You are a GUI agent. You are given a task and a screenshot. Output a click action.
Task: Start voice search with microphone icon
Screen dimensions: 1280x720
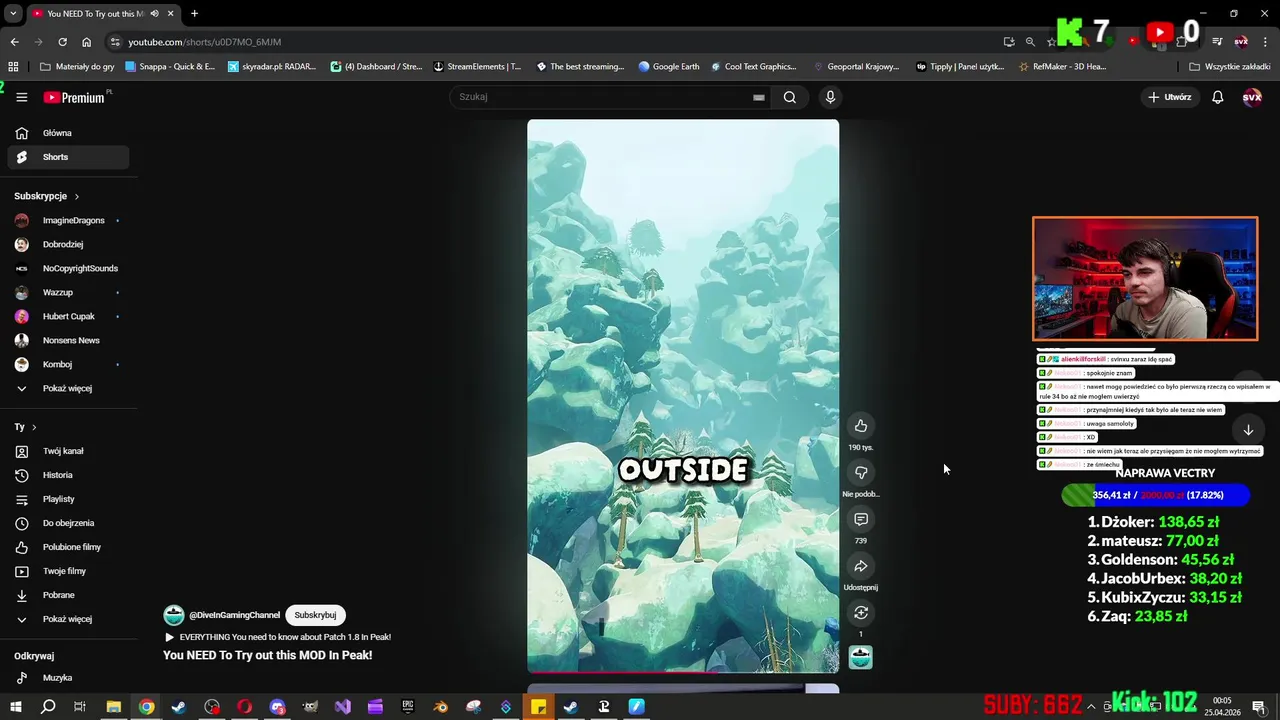click(x=830, y=97)
